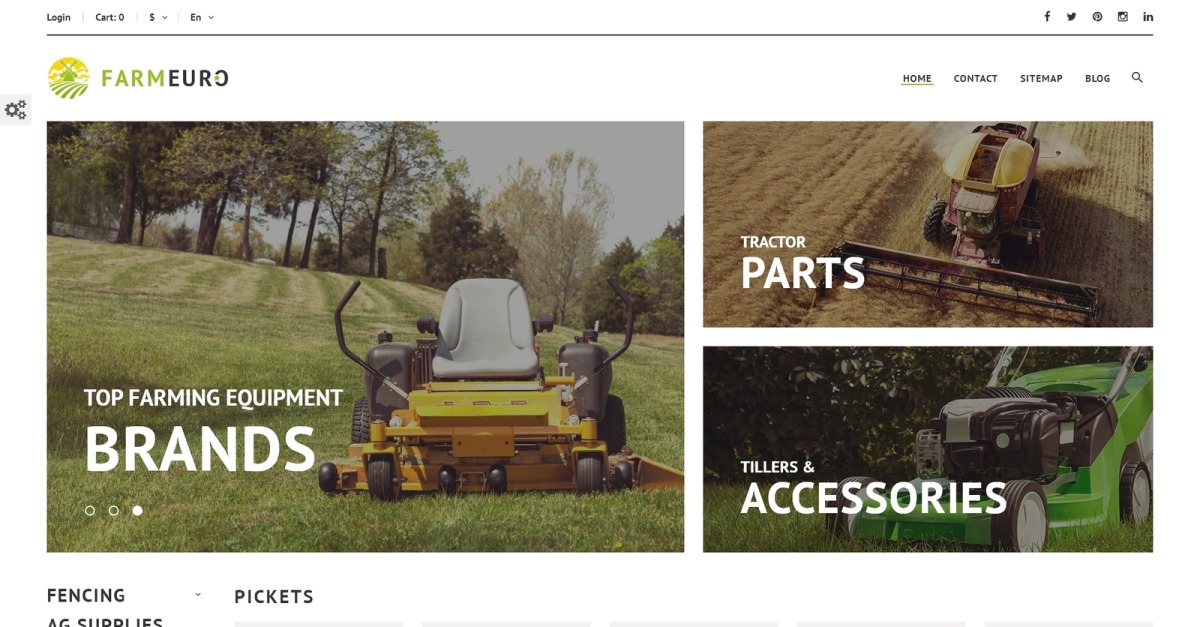Screen dimensions: 1200x627
Task: Open the Twitter social icon
Action: tap(1071, 17)
